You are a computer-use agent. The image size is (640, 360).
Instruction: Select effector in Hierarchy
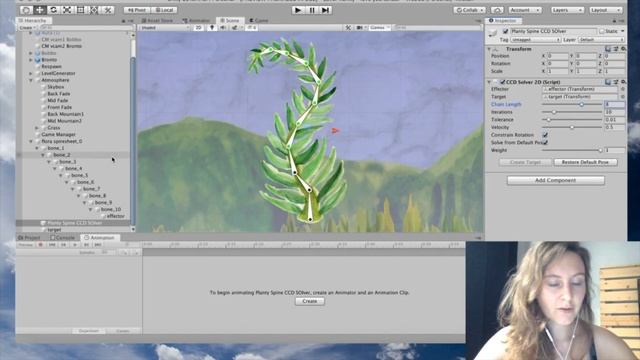coord(115,216)
